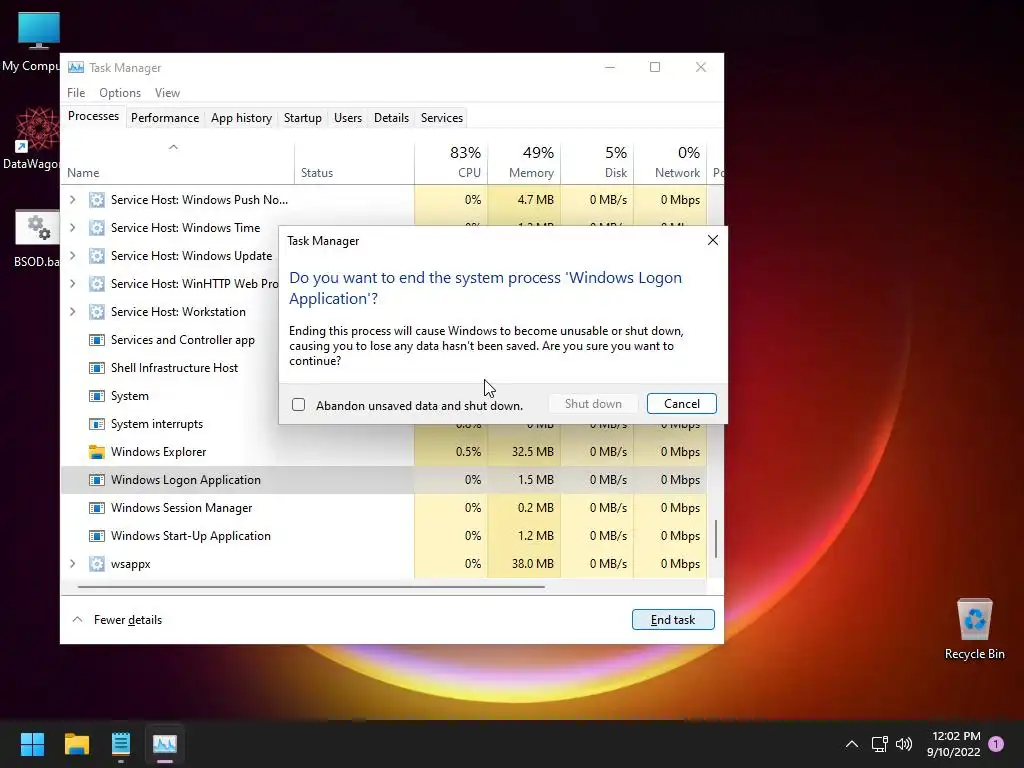
Task: Select the Recycle Bin desktop icon
Action: click(974, 629)
